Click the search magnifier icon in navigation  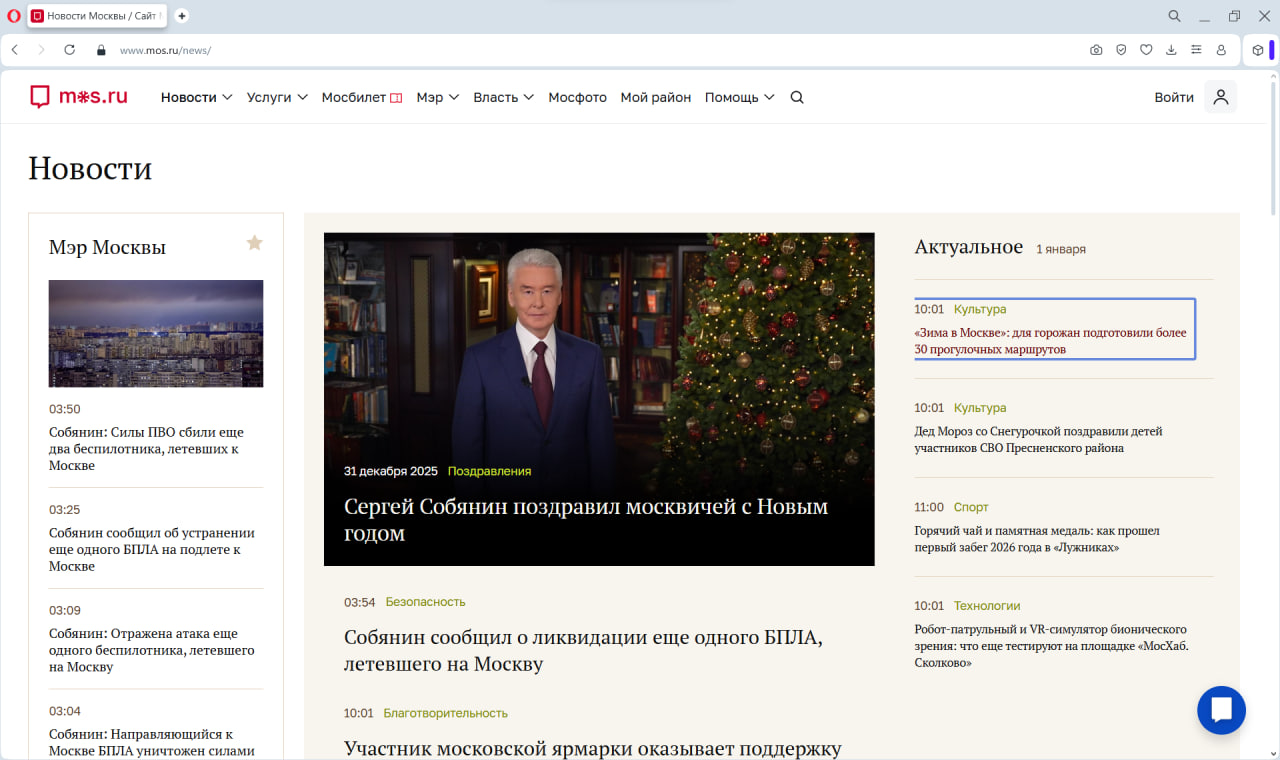point(796,97)
